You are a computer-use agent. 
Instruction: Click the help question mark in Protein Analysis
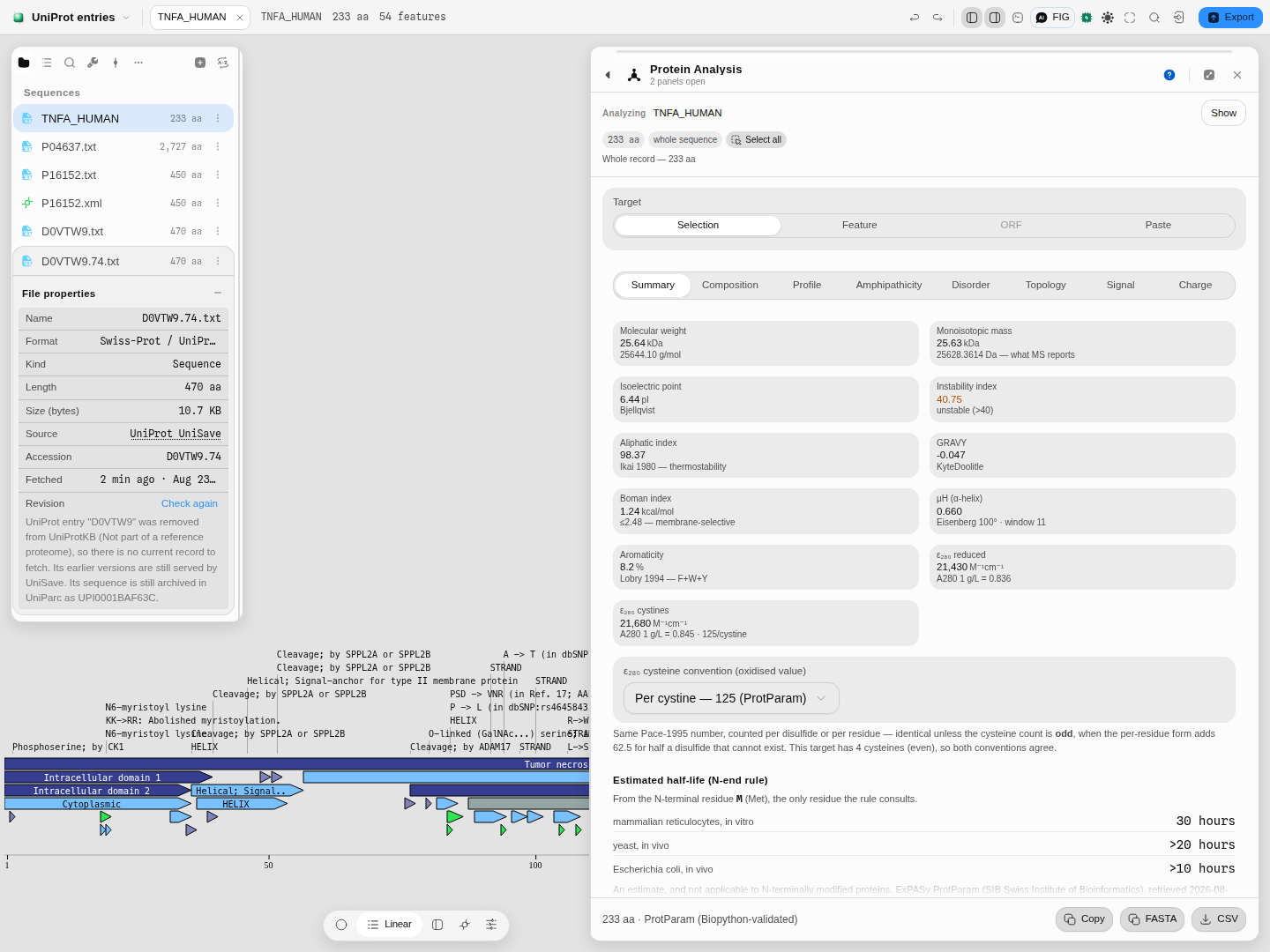(1169, 75)
